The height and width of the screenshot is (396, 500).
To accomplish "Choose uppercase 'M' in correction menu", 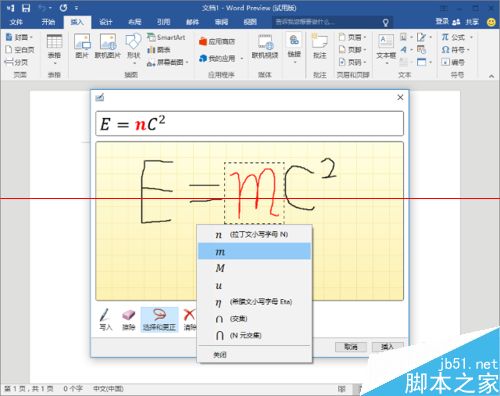I will click(255, 268).
